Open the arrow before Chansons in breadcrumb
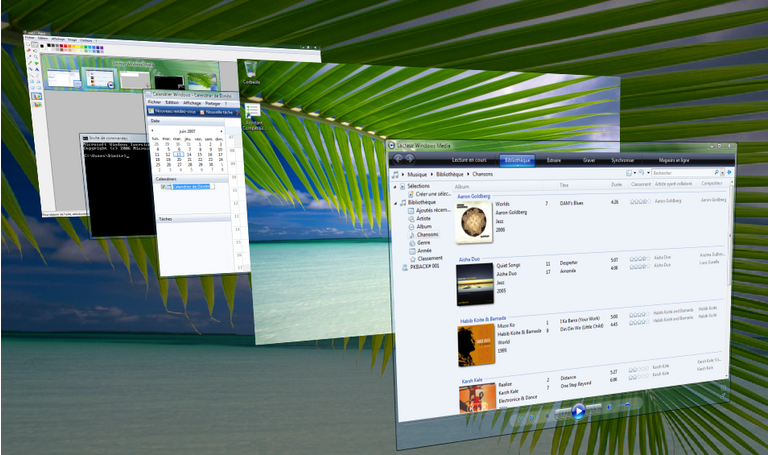The height and width of the screenshot is (455, 768). [x=468, y=174]
